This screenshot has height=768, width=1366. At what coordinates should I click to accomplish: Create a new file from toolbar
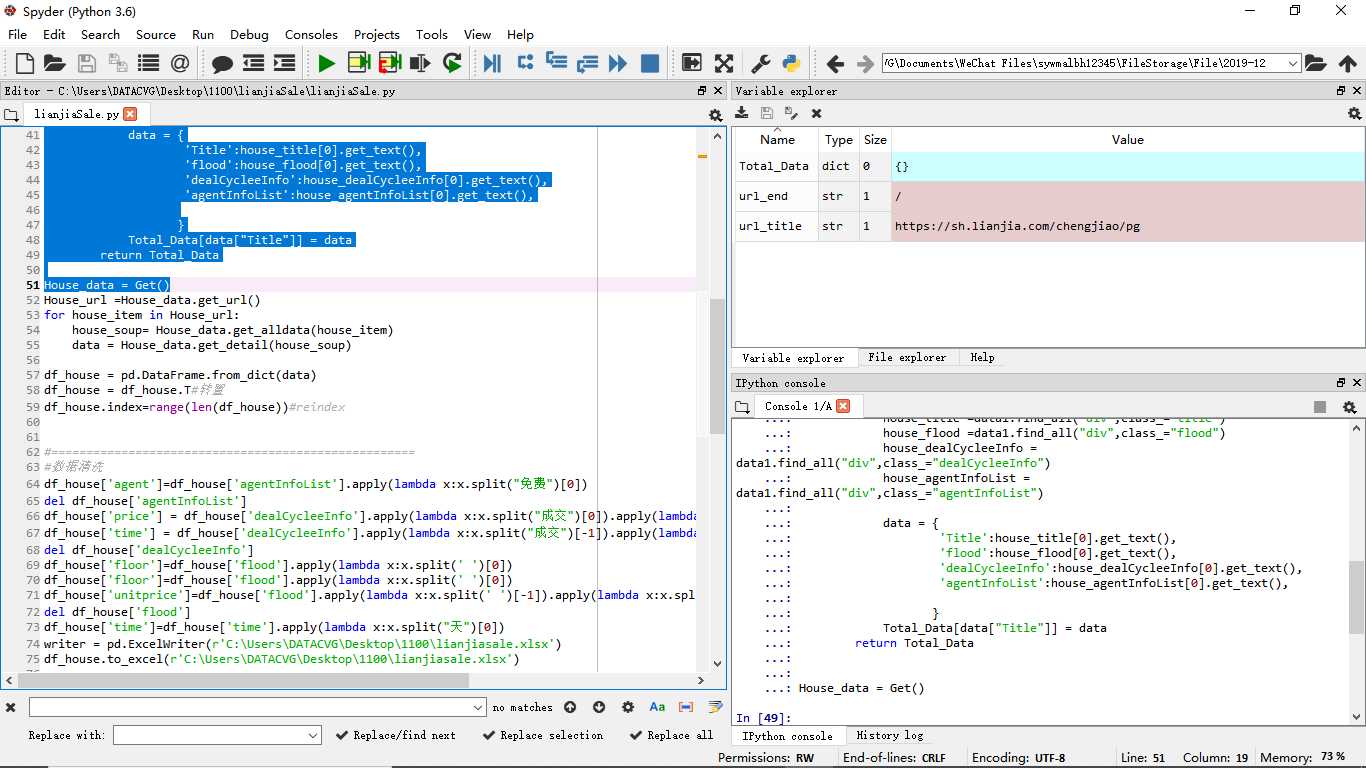click(x=24, y=63)
